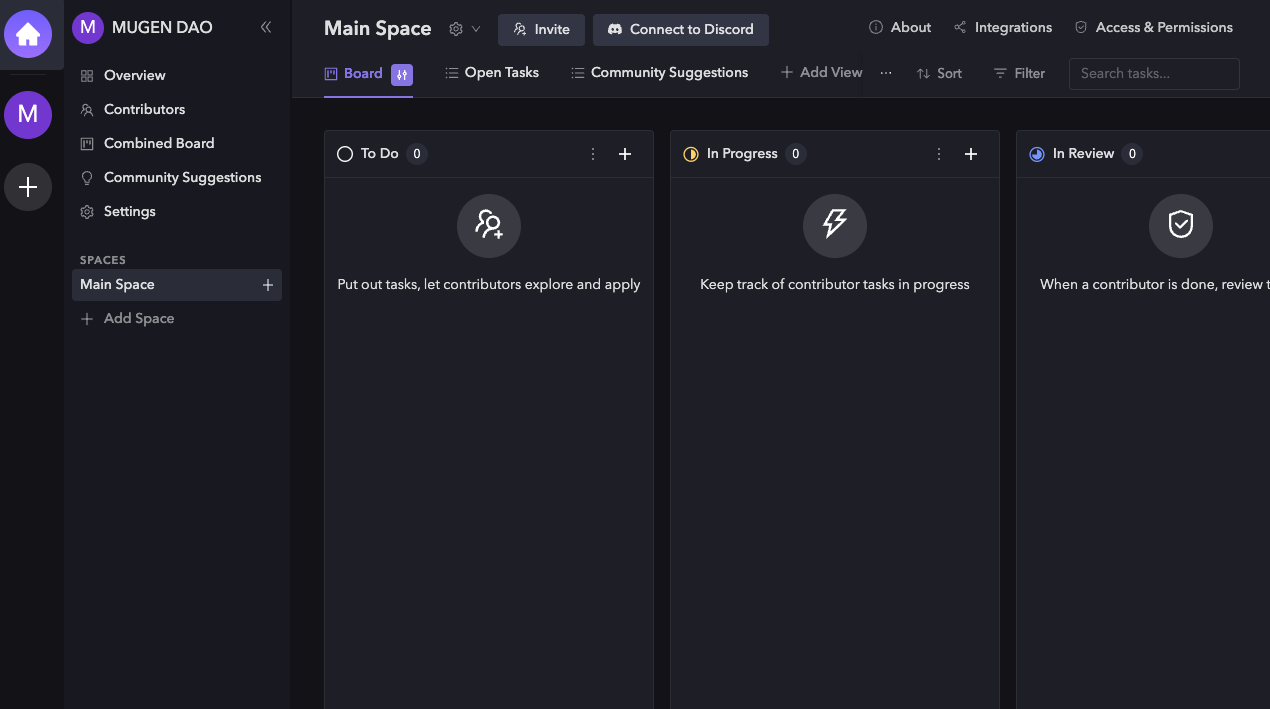Open the Main Space settings gear dropdown

pyautogui.click(x=464, y=29)
